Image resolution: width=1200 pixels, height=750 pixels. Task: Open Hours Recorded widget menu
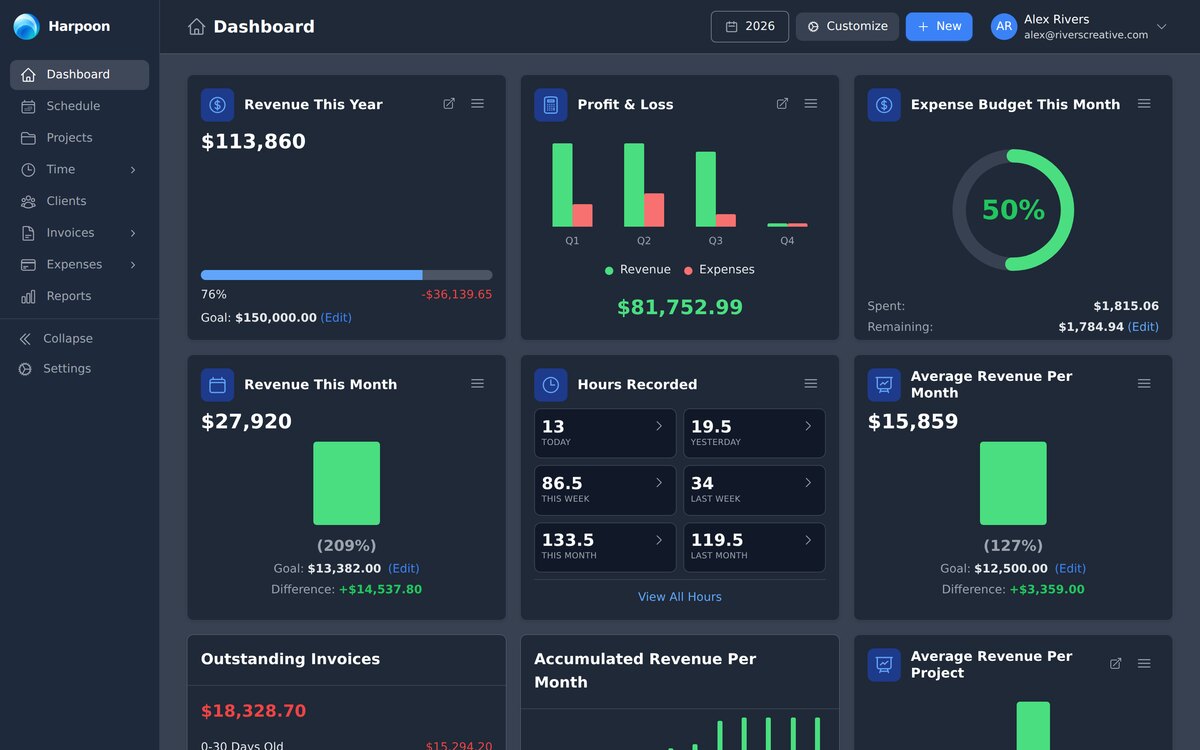point(811,384)
